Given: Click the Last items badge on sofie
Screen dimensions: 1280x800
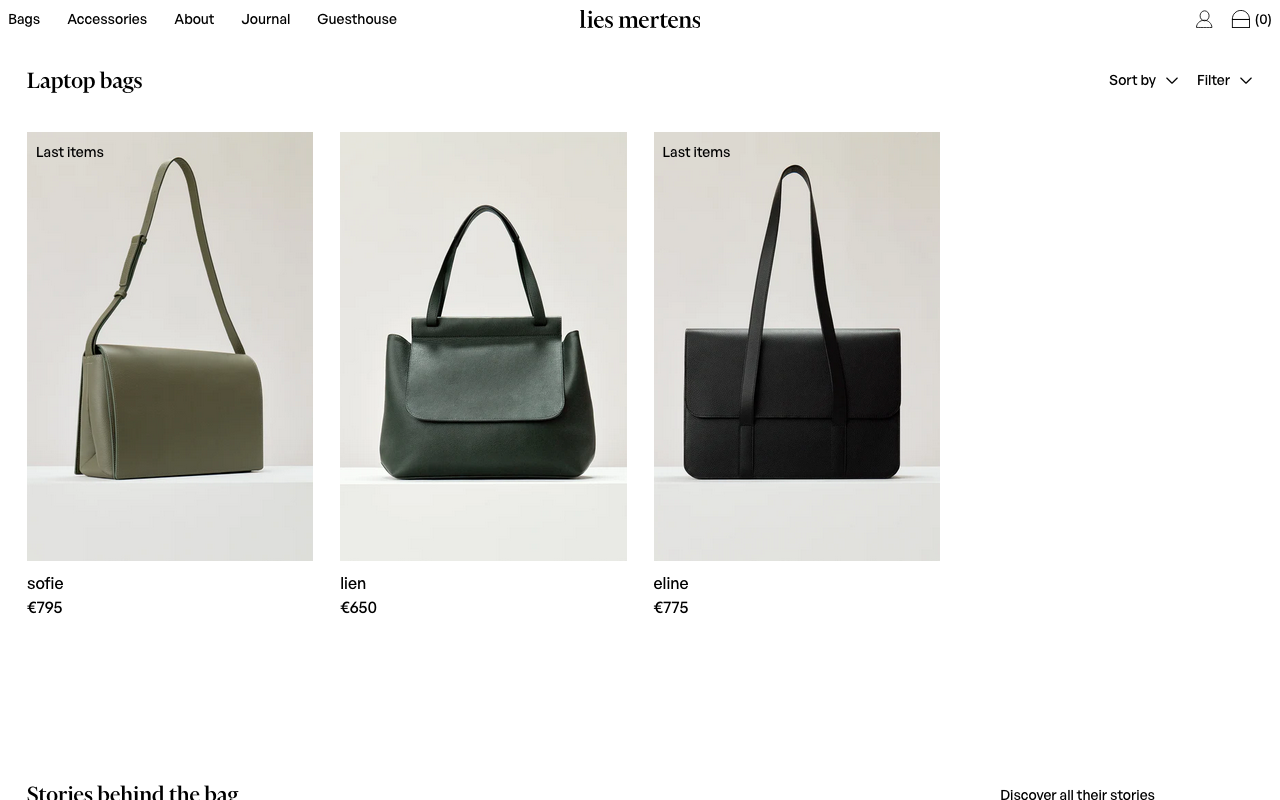Looking at the screenshot, I should [70, 152].
